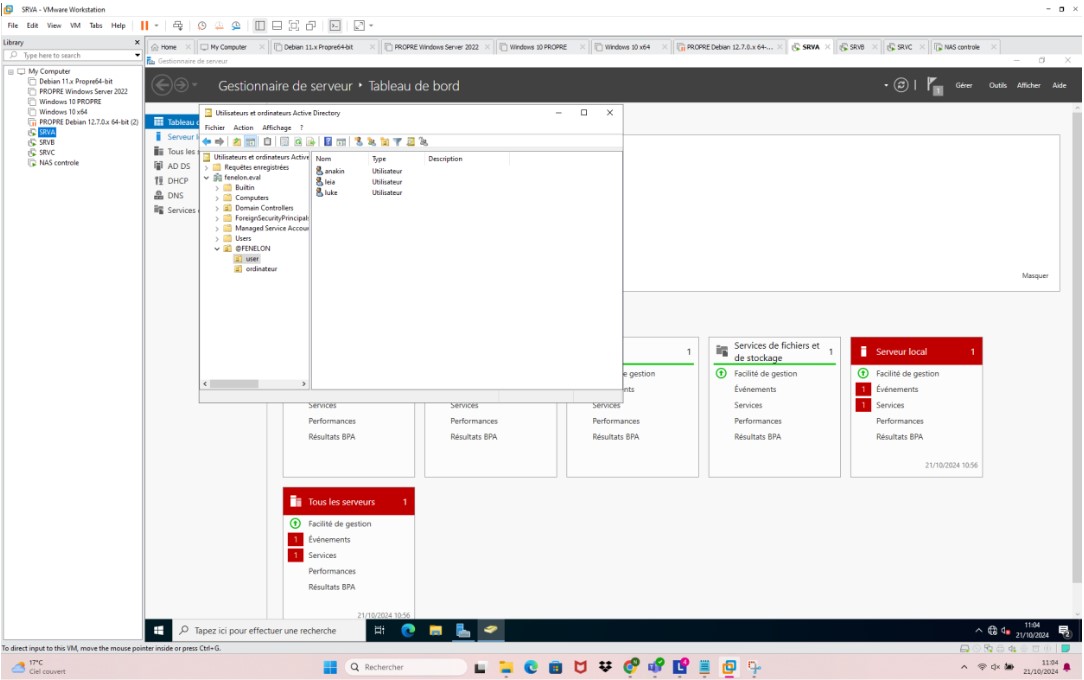
Task: Collapse the @FENELON organizational unit
Action: [x=217, y=249]
